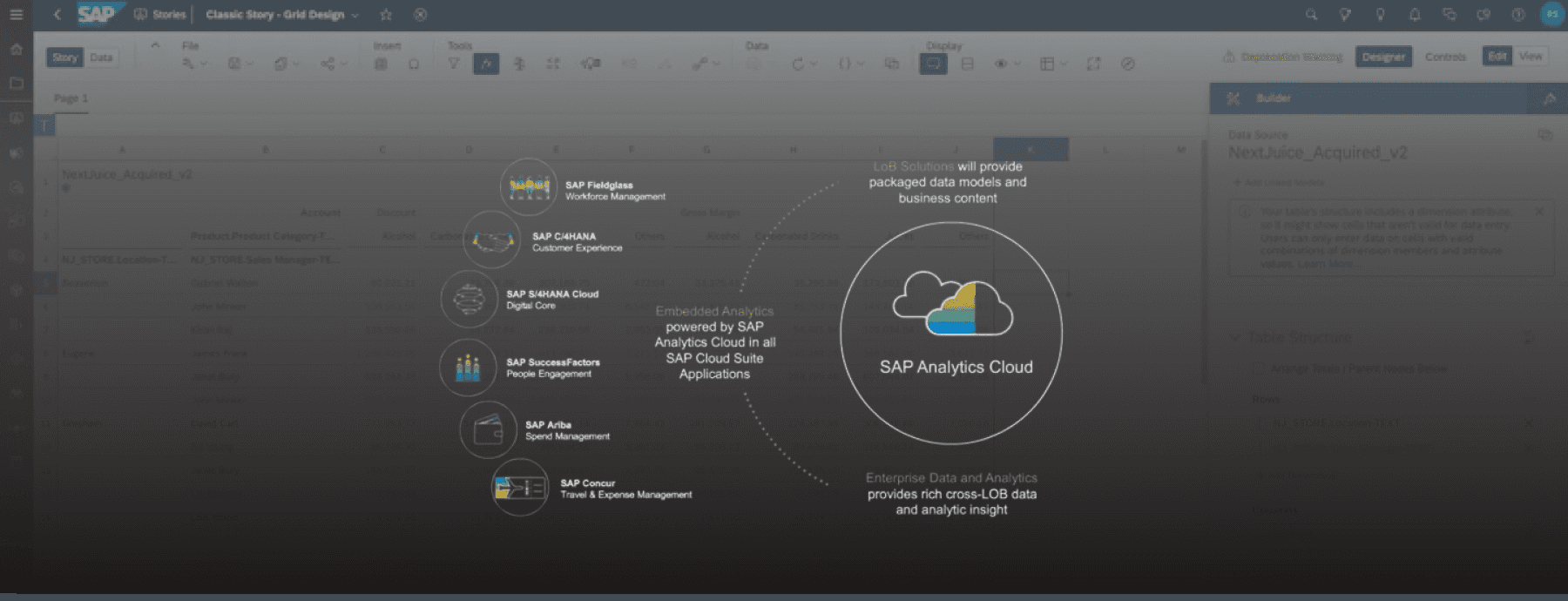The width and height of the screenshot is (1568, 601).
Task: Select the NextJuice_Acquired_v2 table title cell
Action: pyautogui.click(x=127, y=174)
